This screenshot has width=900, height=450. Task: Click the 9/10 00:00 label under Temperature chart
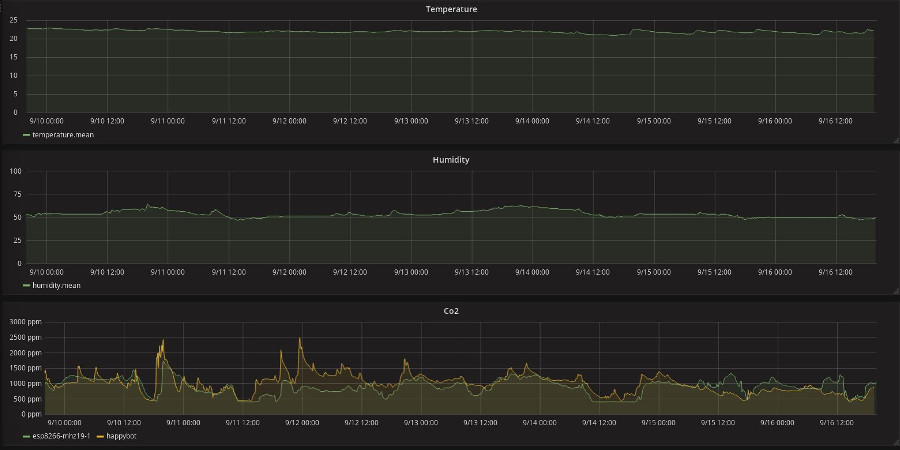pyautogui.click(x=46, y=121)
